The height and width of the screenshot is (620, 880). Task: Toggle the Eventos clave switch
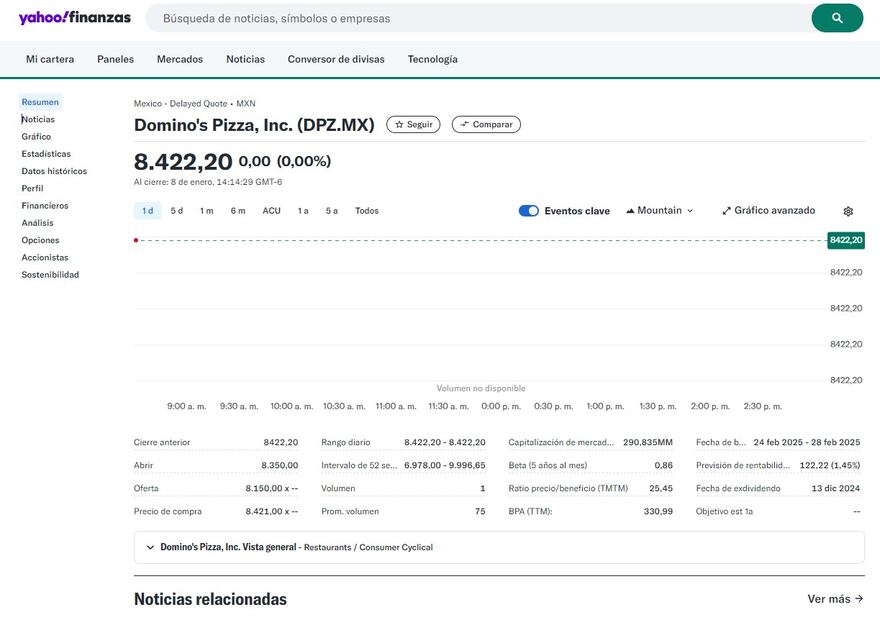click(529, 210)
